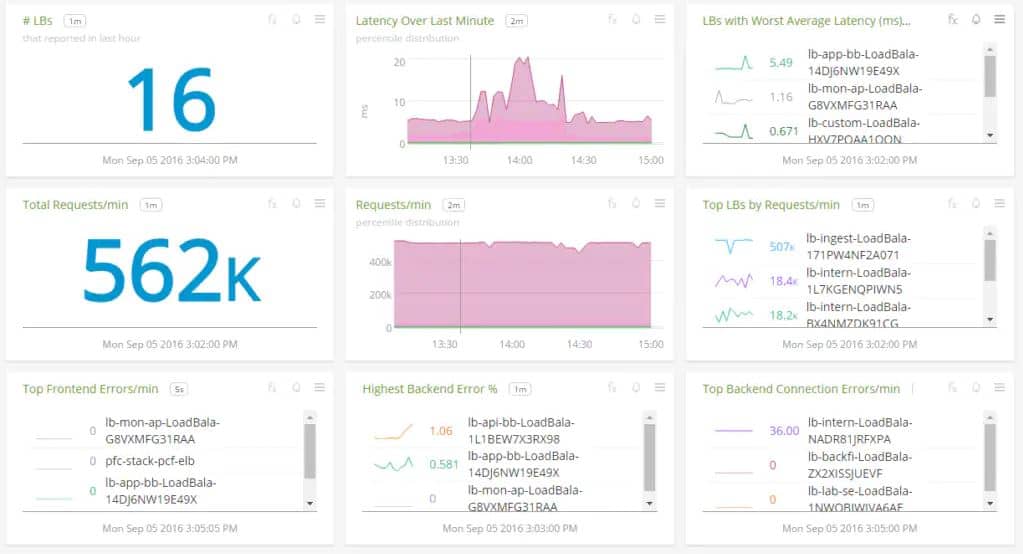Screen dimensions: 1023x554
Task: Open Top LBs by Requests/min chart menu
Action: (x=1000, y=204)
